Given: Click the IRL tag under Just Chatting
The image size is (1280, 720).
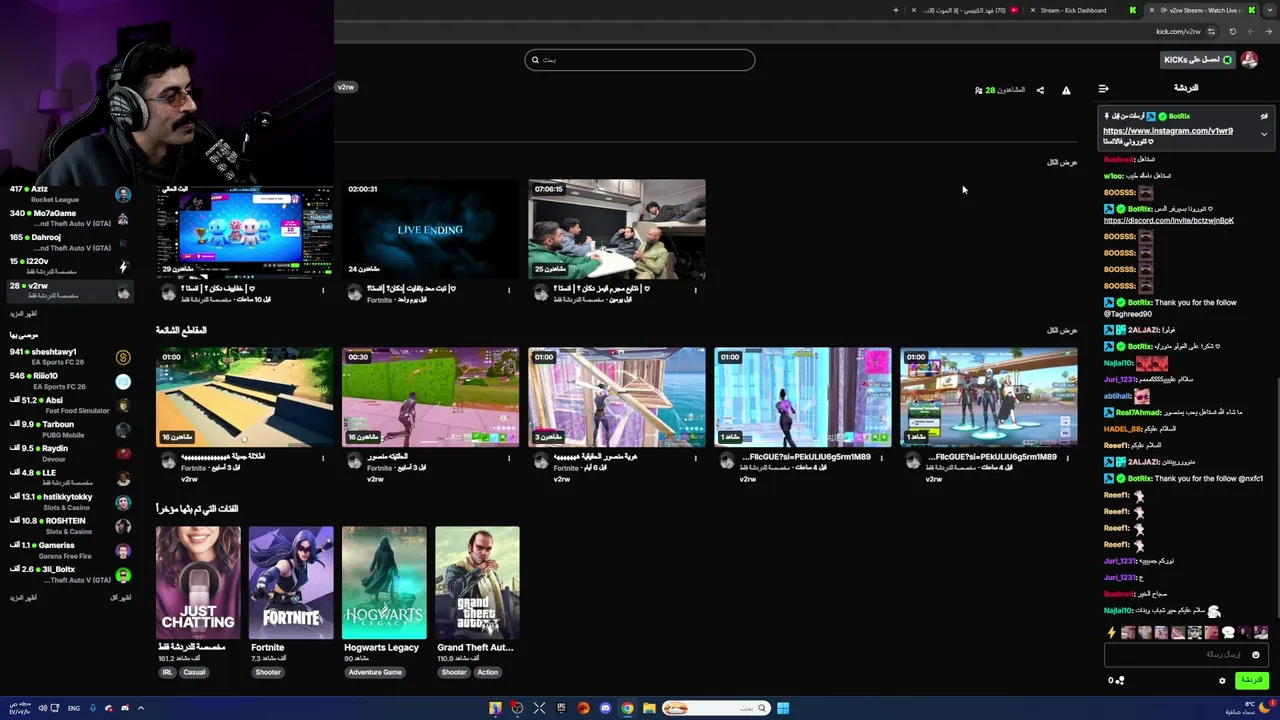Looking at the screenshot, I should 167,672.
